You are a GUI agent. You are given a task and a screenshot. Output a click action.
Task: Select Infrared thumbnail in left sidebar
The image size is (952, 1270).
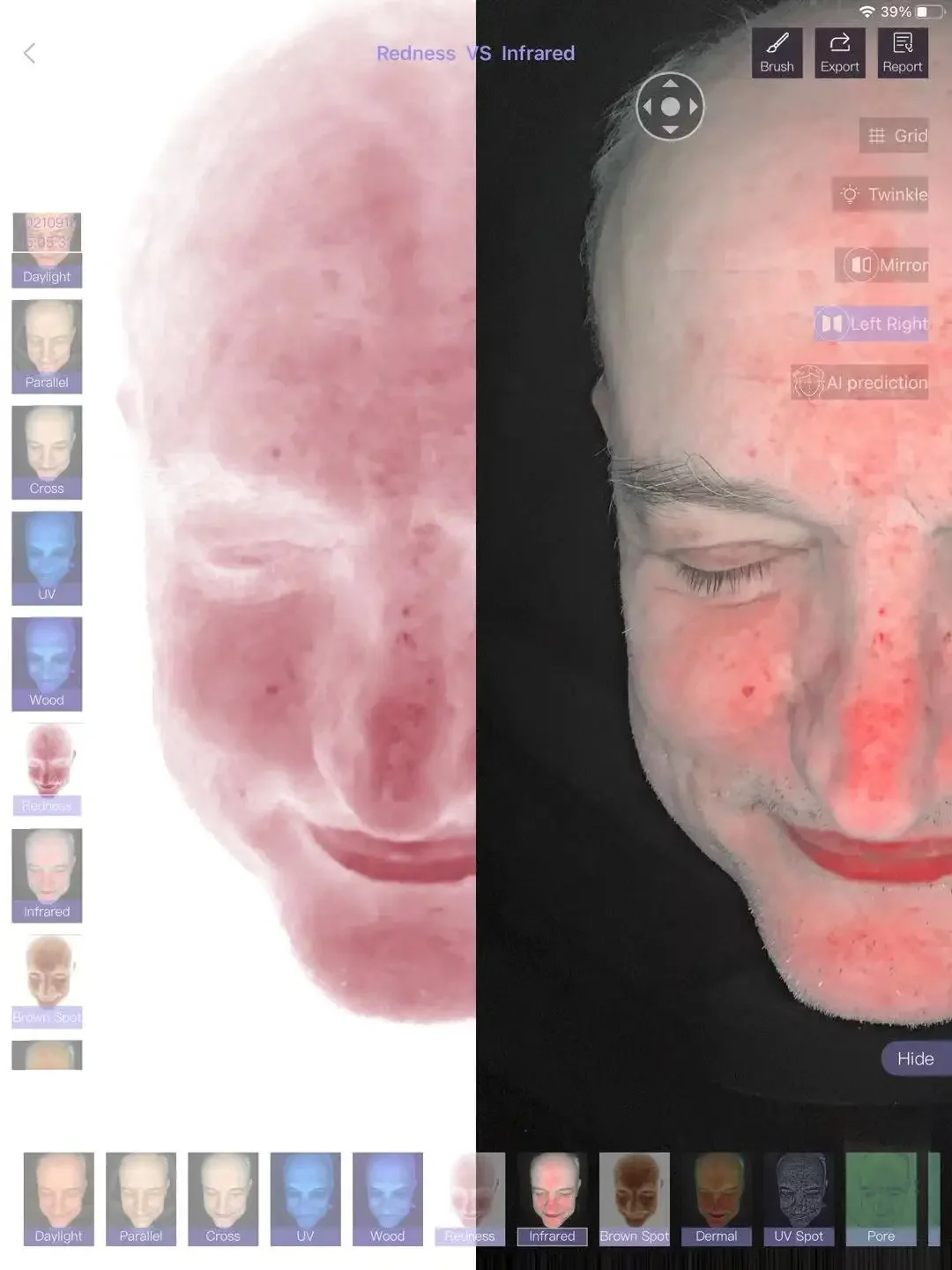point(47,876)
